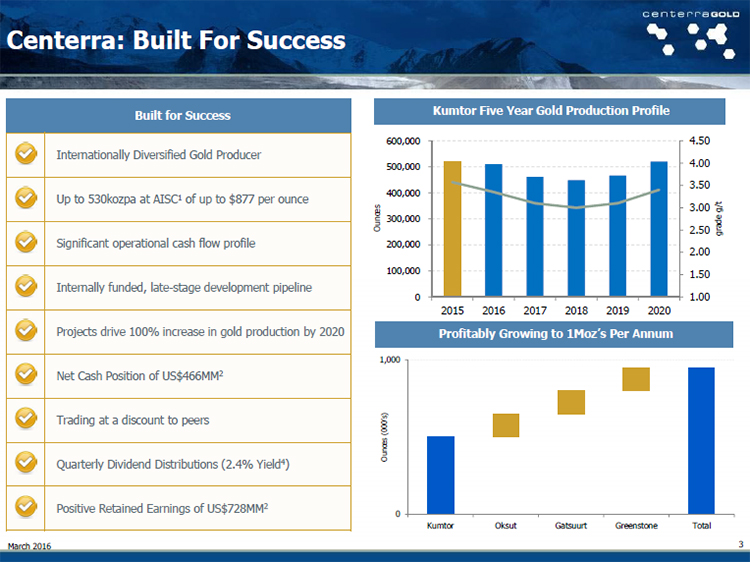
Task: Click the 1,000 label on lower chart axis
Action: coord(390,360)
